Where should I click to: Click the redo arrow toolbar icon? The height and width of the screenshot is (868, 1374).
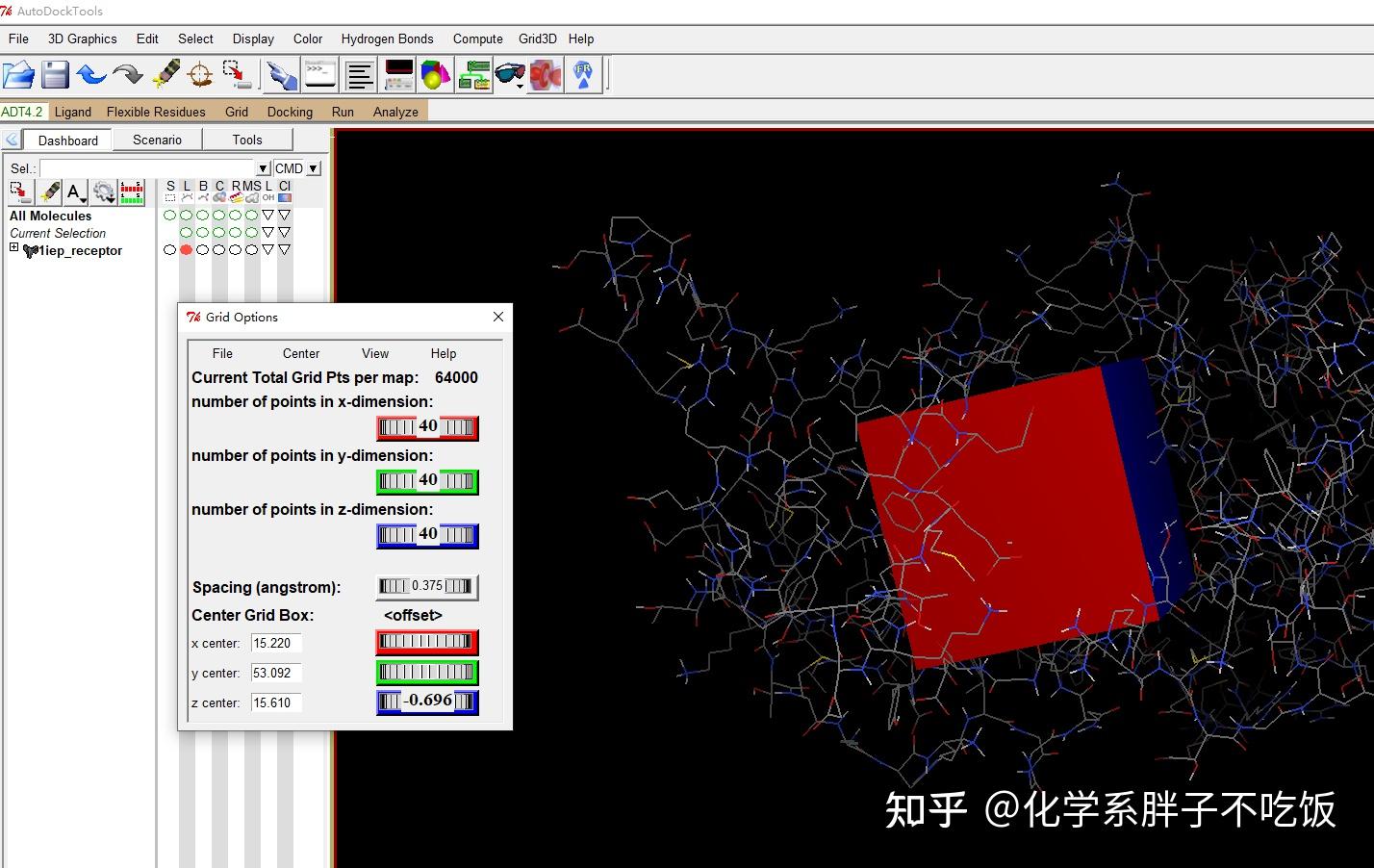tap(128, 74)
